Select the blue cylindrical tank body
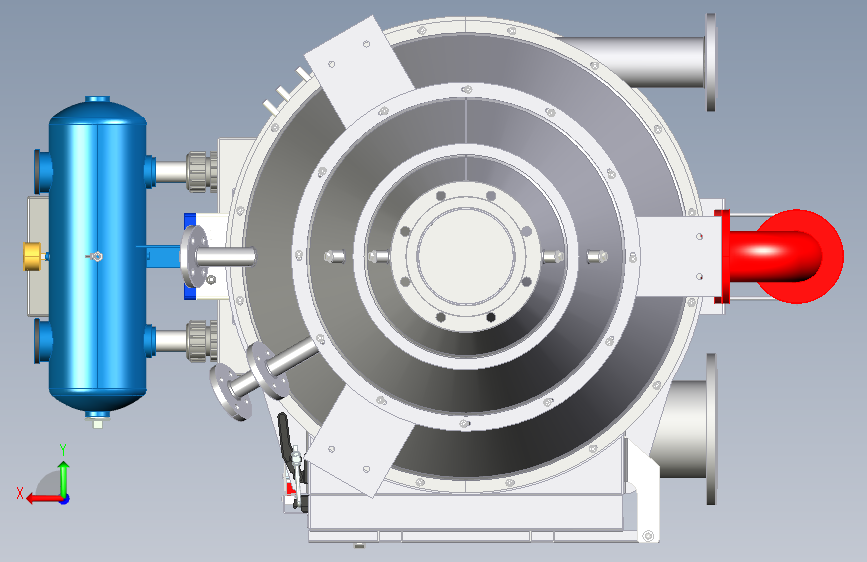Image resolution: width=867 pixels, height=562 pixels. click(x=98, y=256)
